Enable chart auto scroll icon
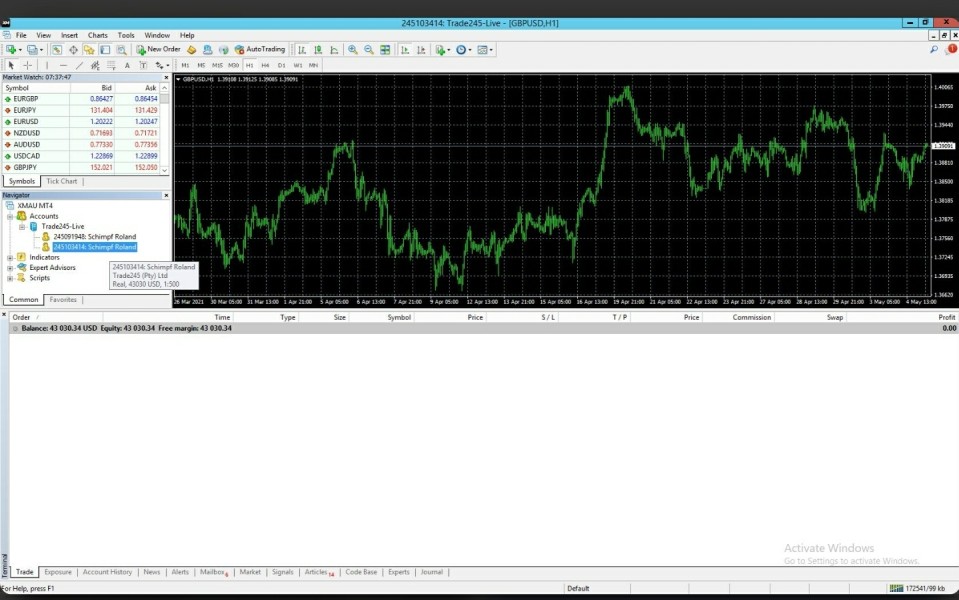Viewport: 959px width, 600px height. pyautogui.click(x=405, y=50)
